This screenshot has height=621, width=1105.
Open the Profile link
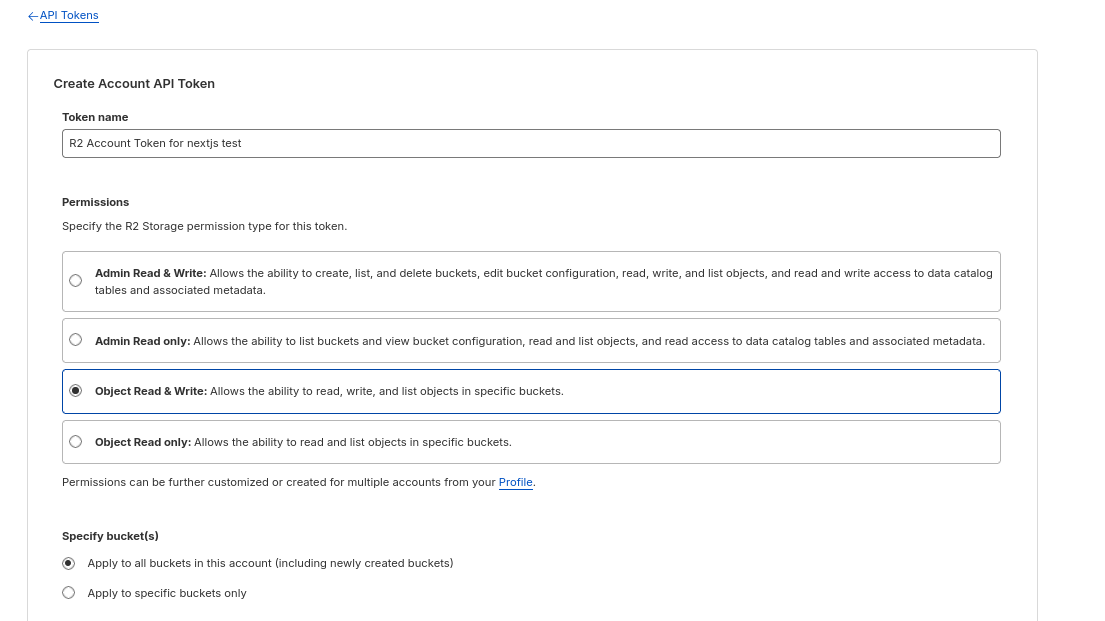pos(515,482)
